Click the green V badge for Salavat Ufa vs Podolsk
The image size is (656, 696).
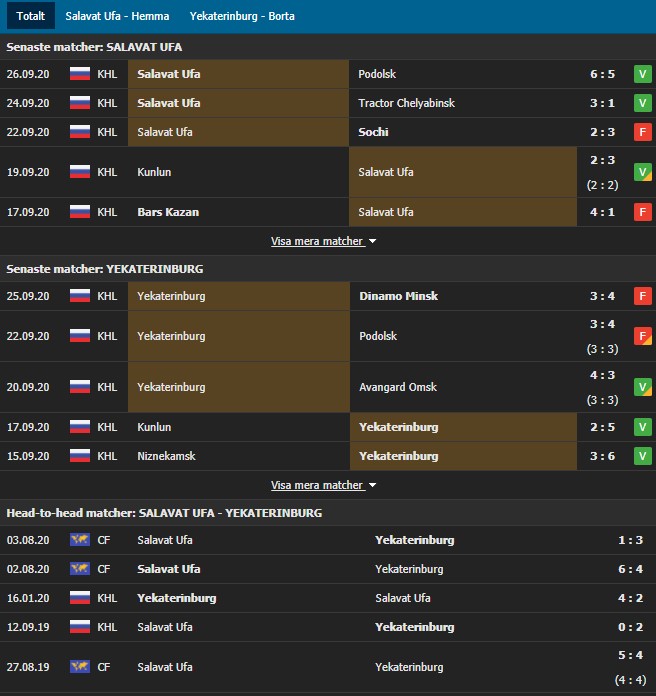pos(643,74)
